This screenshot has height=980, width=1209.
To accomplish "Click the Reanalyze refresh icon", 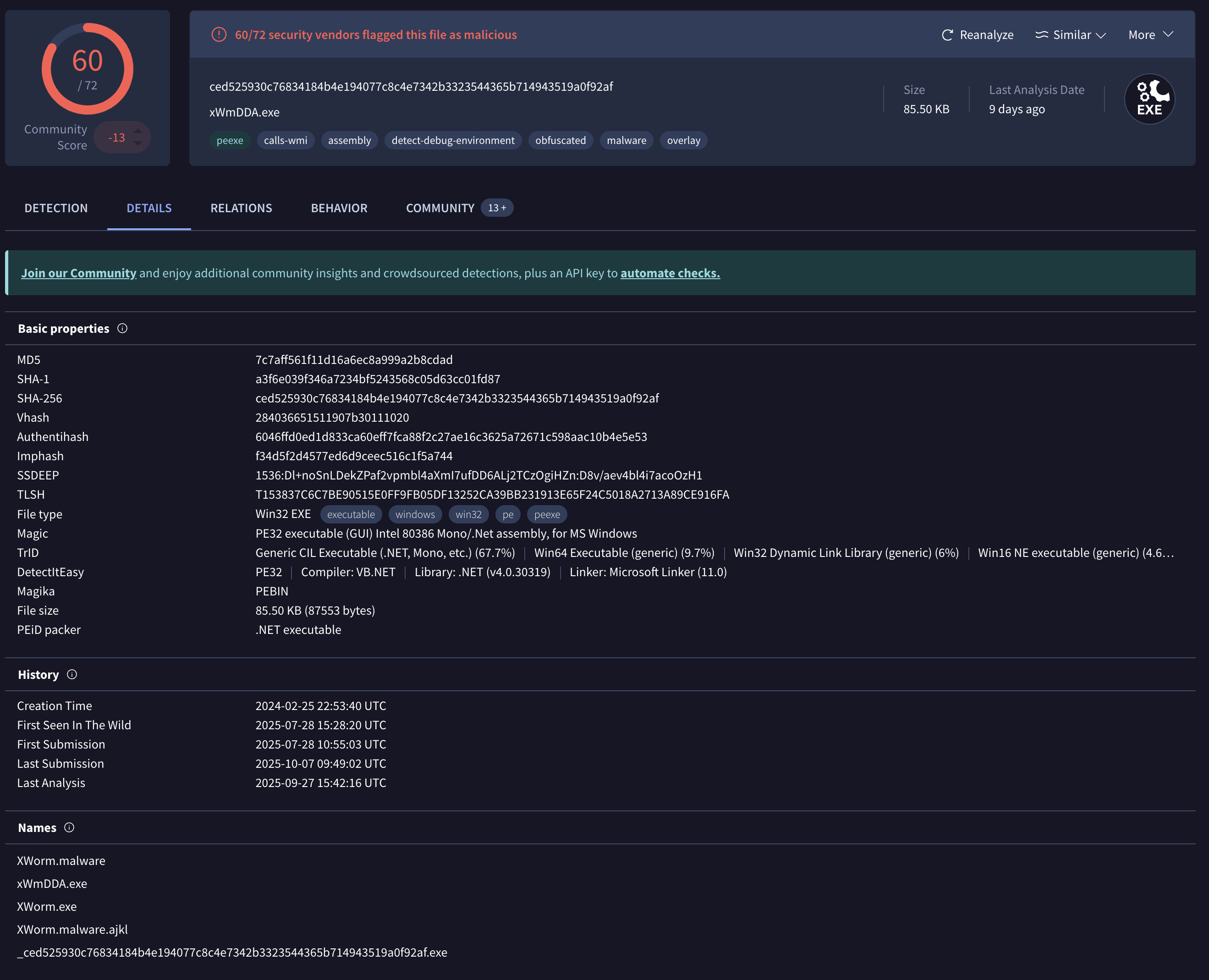I will coord(947,35).
